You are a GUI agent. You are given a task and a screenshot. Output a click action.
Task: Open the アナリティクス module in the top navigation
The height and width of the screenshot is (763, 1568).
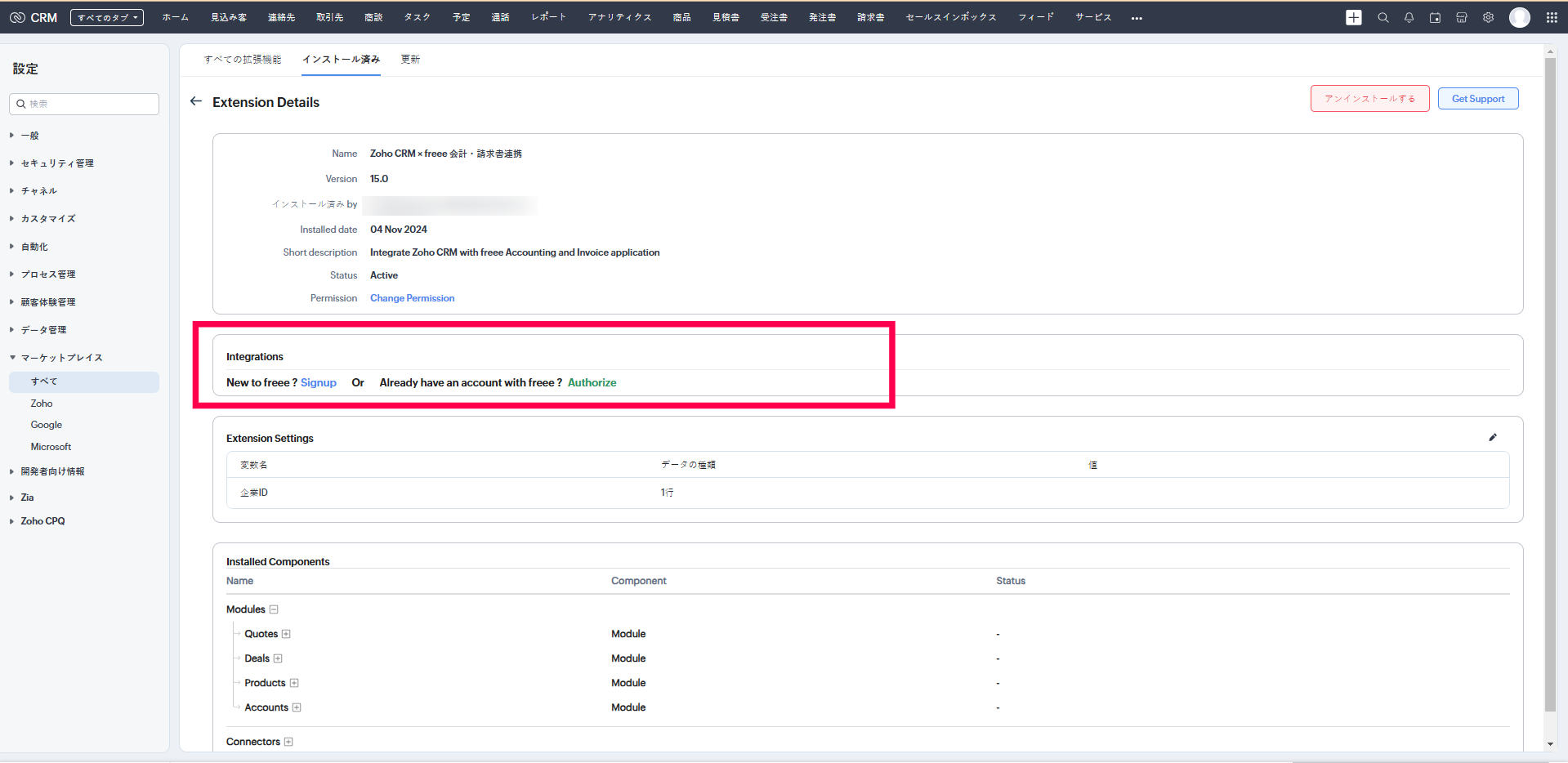pos(620,17)
